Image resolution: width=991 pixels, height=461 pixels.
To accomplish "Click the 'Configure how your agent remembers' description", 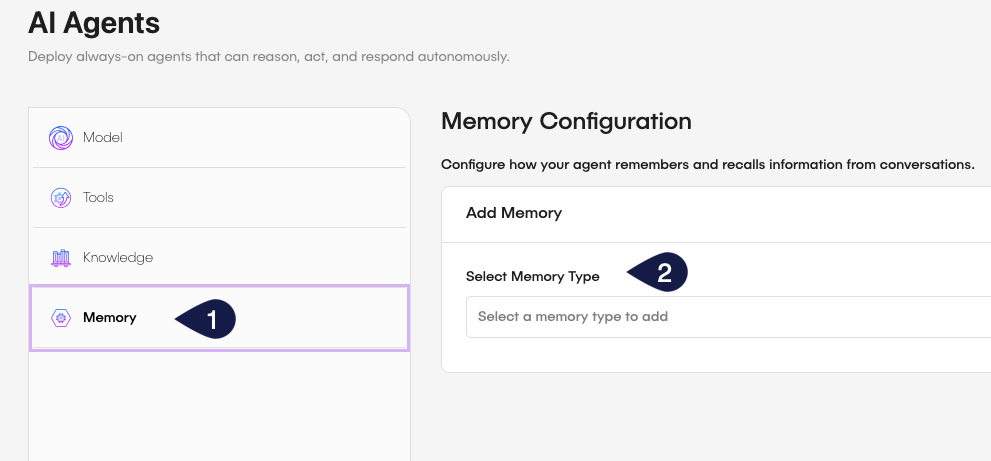I will click(707, 164).
